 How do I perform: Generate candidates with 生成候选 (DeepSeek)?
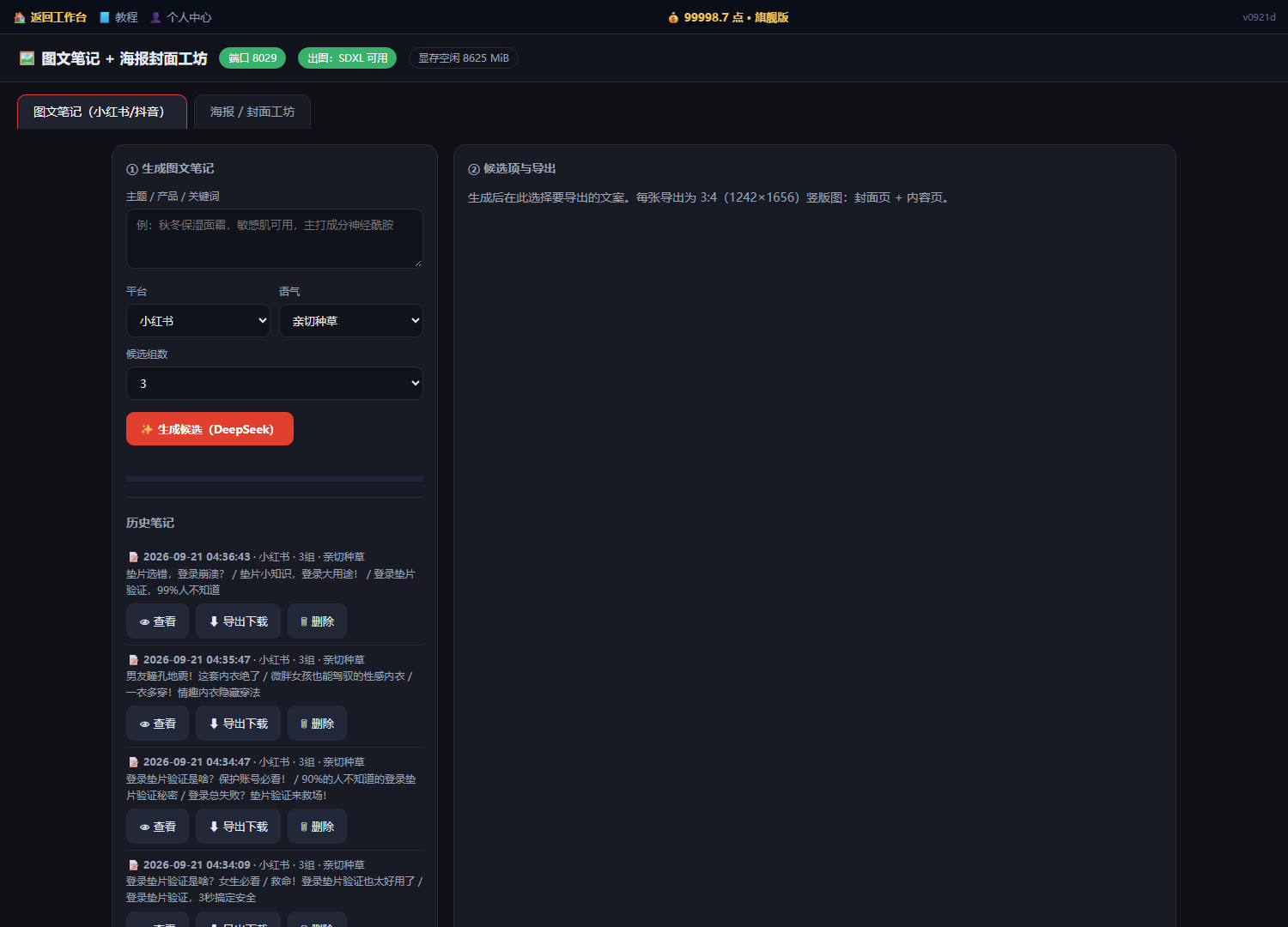210,429
